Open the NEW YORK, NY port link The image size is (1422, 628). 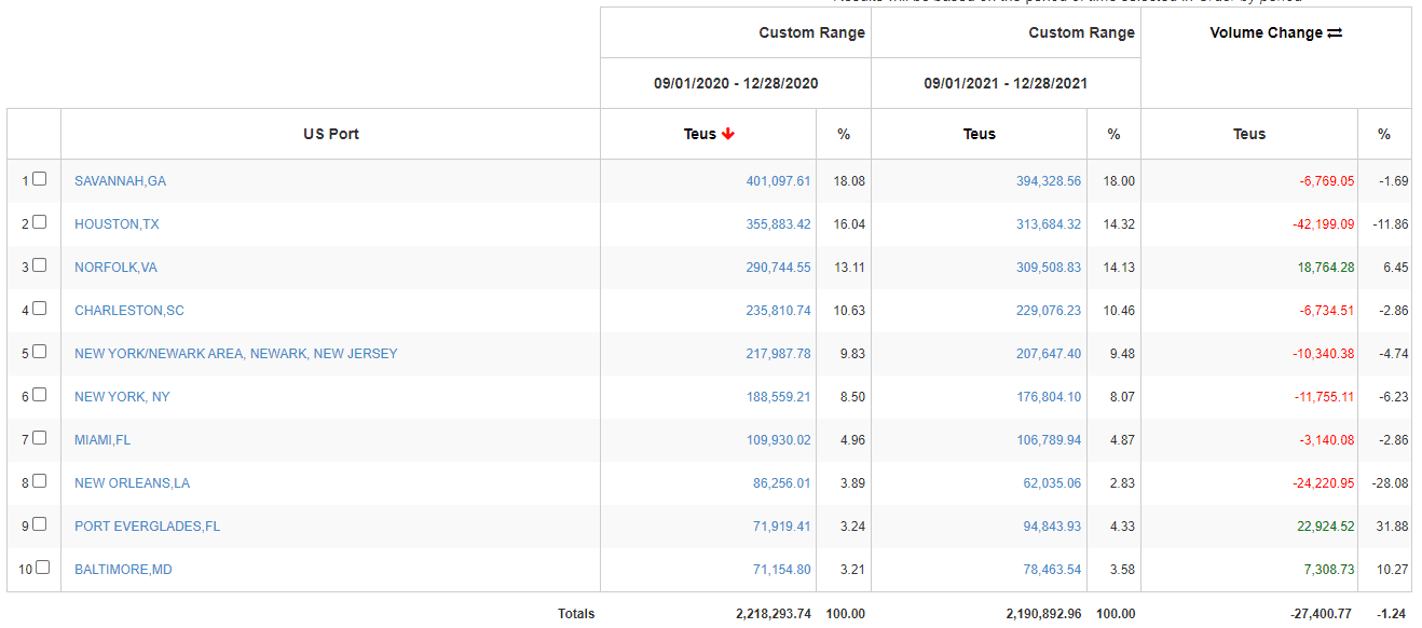point(122,396)
